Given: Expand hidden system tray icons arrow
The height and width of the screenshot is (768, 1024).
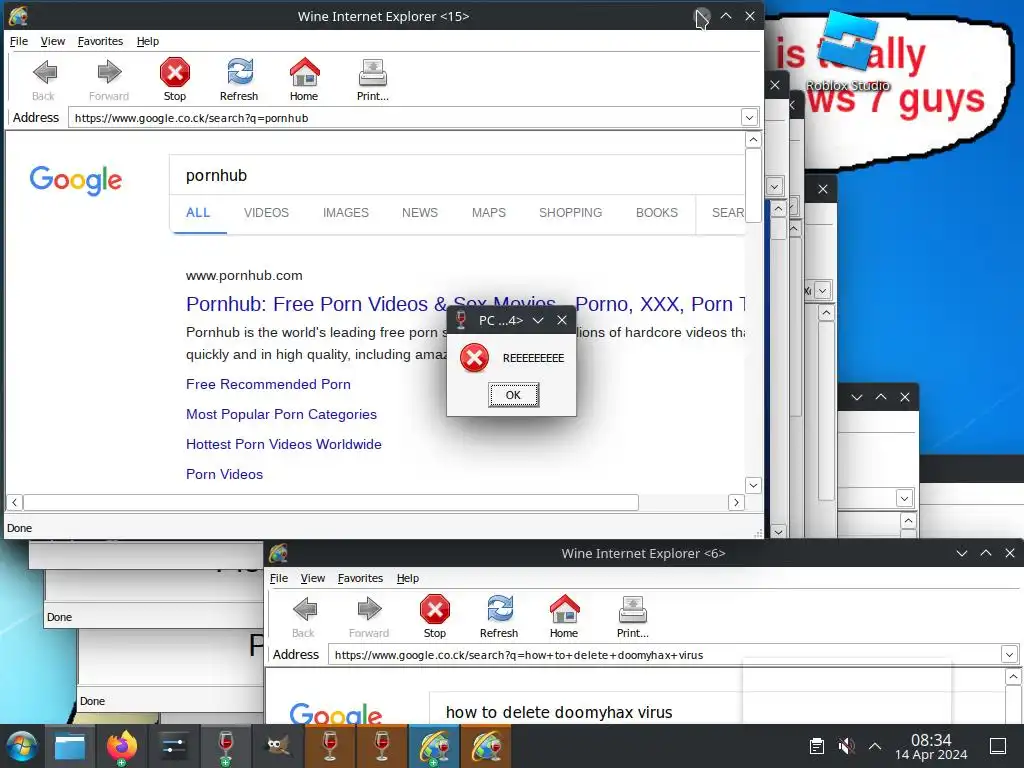Looking at the screenshot, I should tap(875, 746).
